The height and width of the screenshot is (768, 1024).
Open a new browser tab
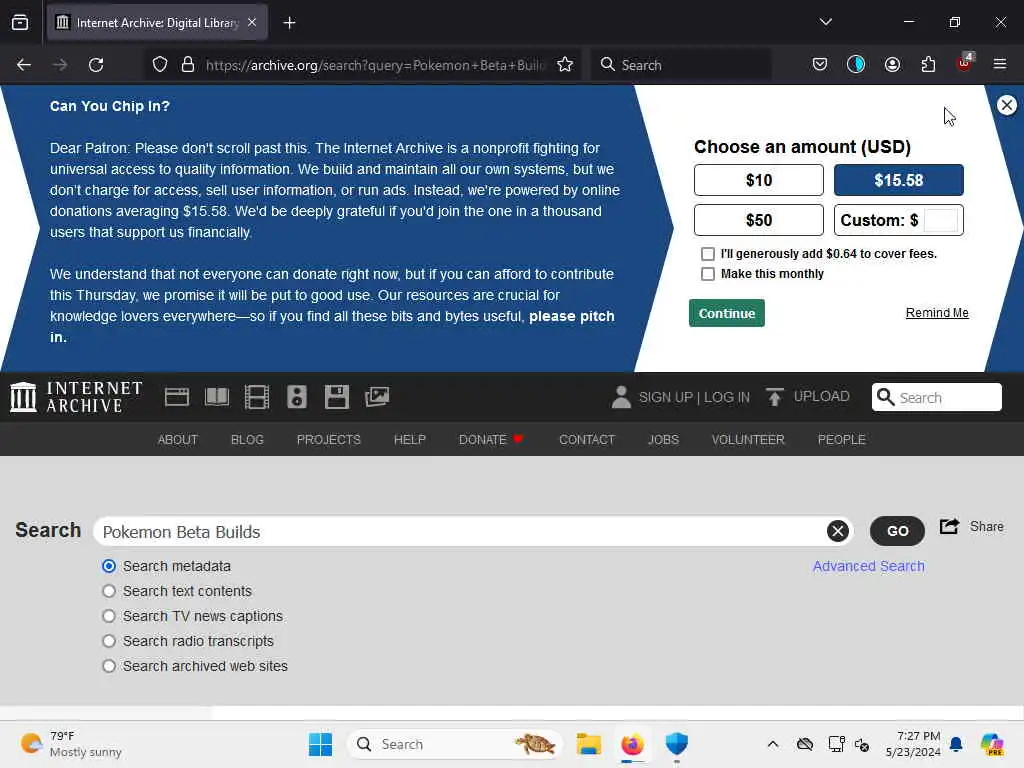click(x=289, y=23)
